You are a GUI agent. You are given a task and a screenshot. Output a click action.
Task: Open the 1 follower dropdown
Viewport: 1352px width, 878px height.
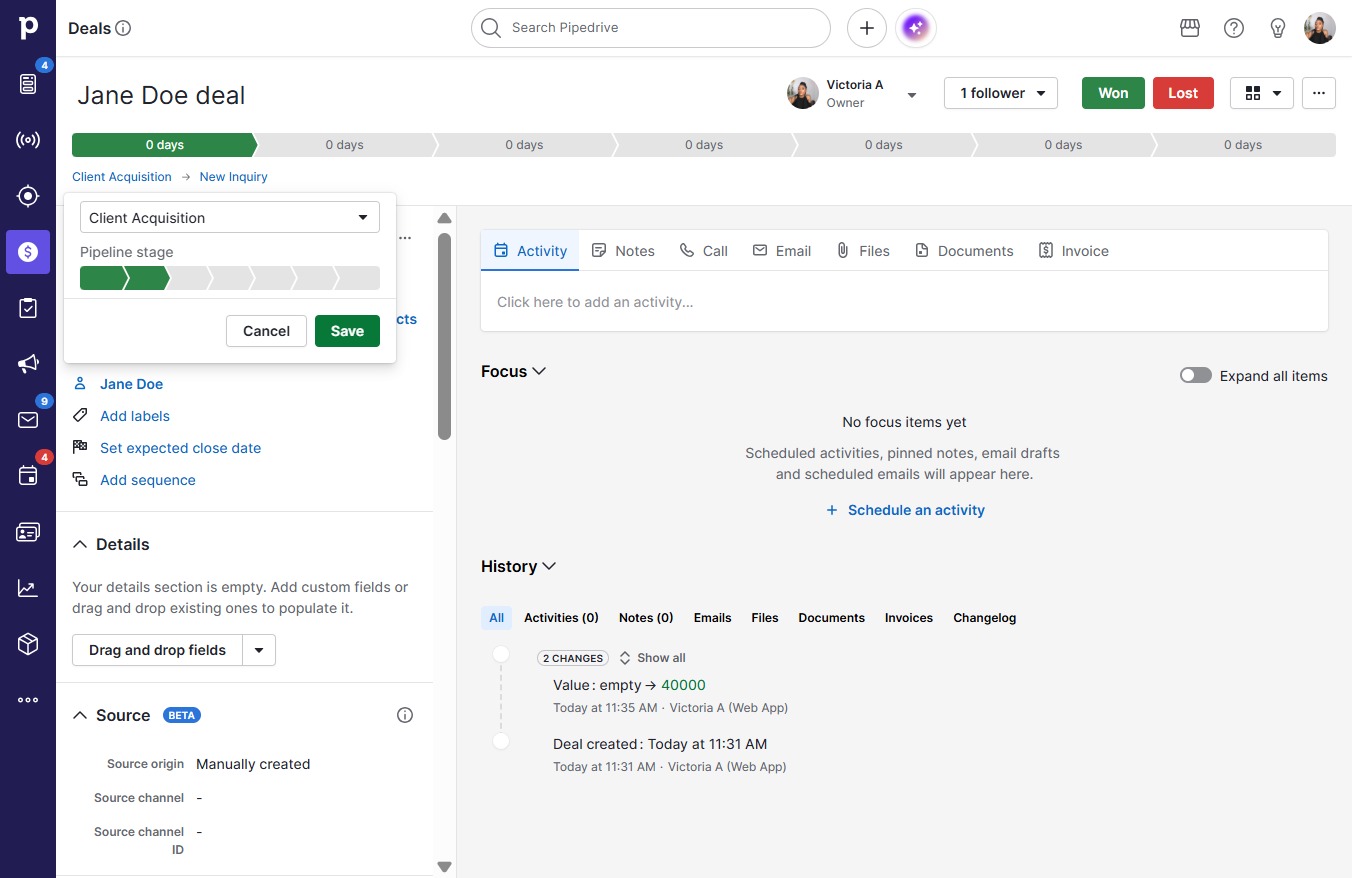pyautogui.click(x=1001, y=93)
